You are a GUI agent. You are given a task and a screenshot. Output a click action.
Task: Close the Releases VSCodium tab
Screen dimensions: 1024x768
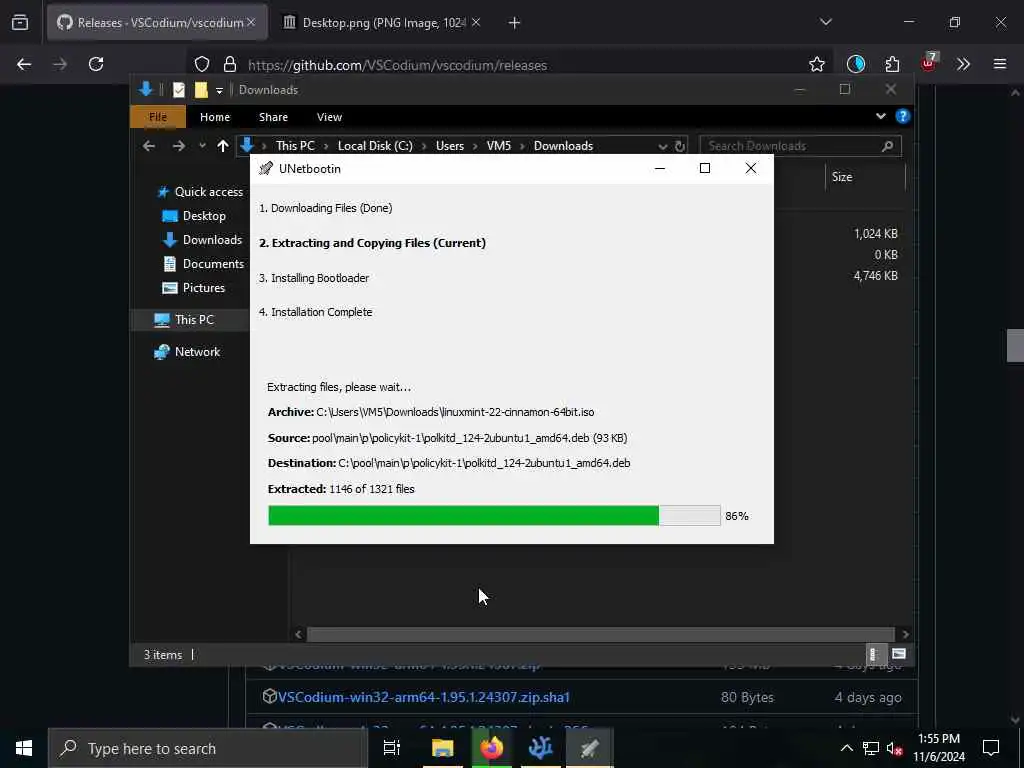click(x=251, y=22)
